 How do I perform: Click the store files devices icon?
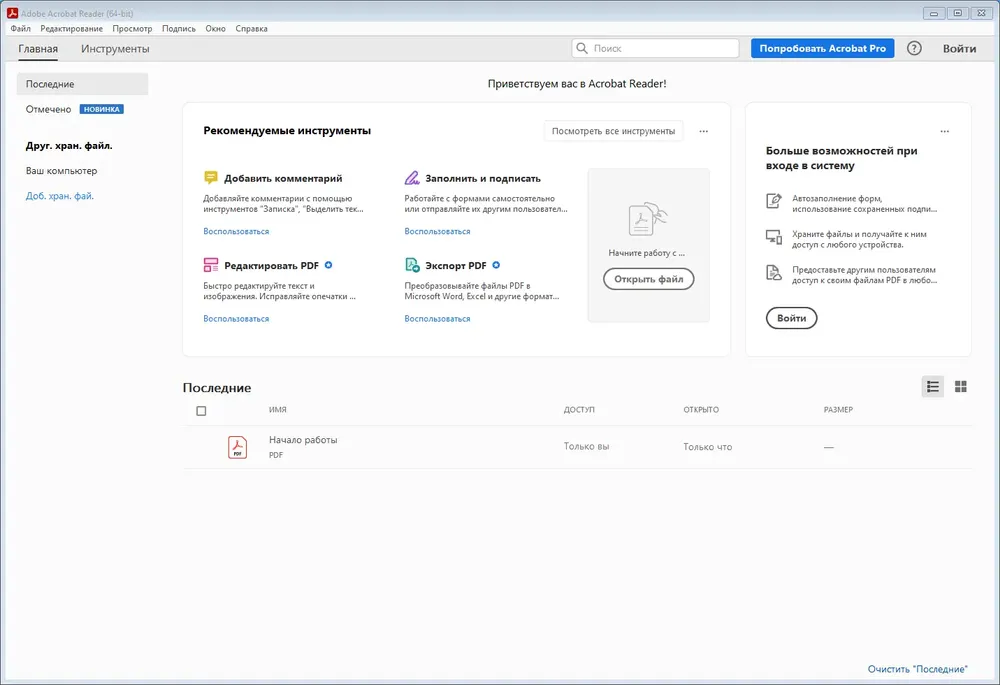pos(774,237)
